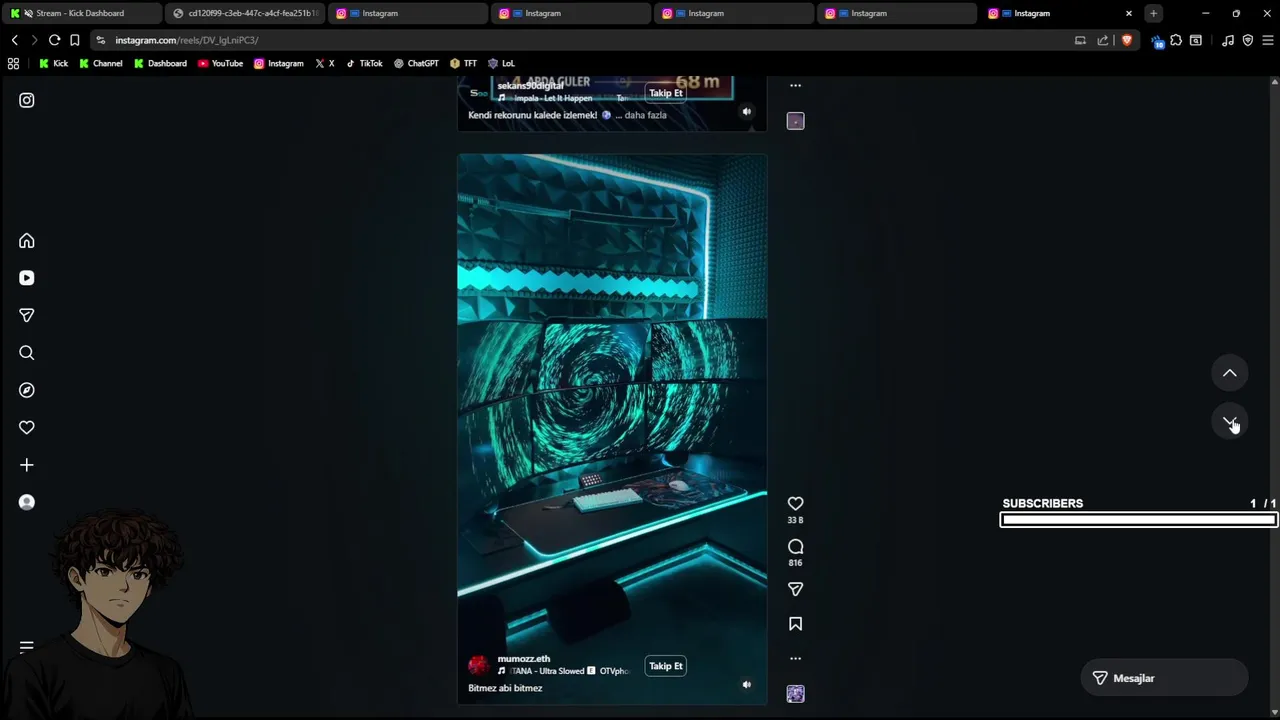Expand caption with 'daha fazla' link
This screenshot has width=1280, height=720.
pyautogui.click(x=645, y=115)
